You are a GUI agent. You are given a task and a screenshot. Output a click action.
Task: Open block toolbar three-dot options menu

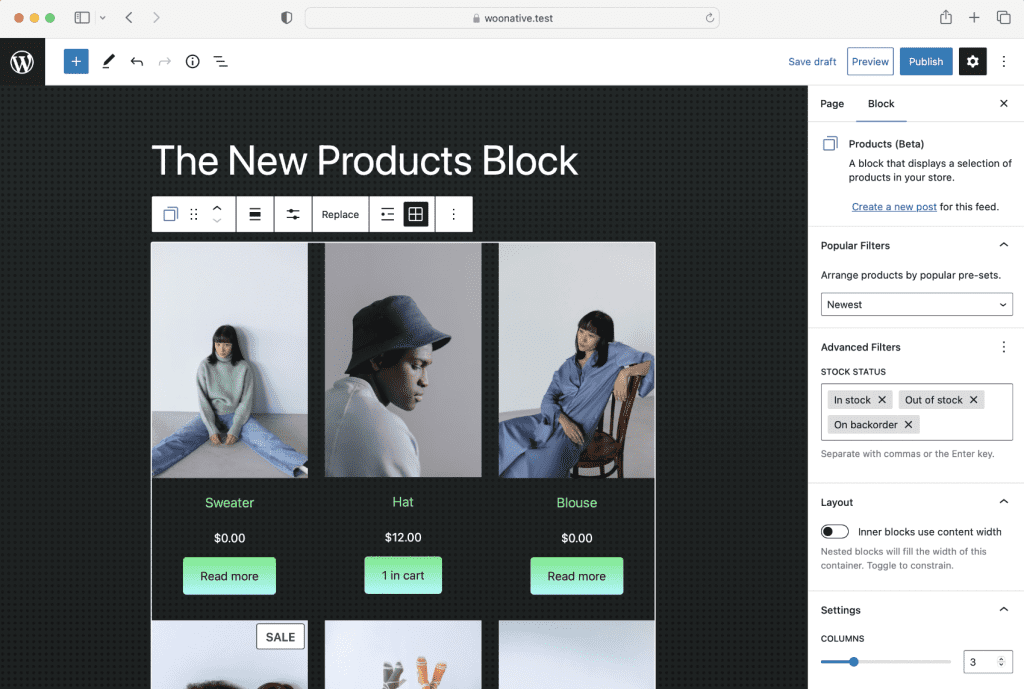(453, 214)
